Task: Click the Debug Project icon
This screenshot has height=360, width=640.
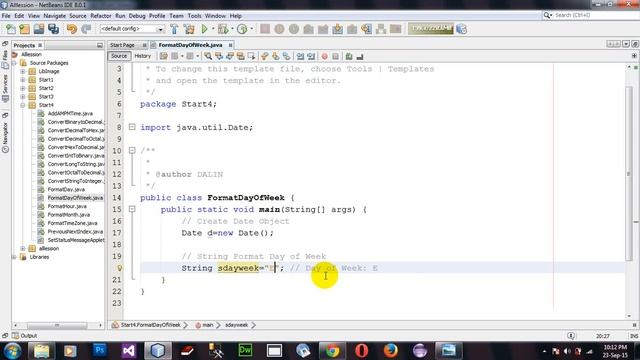Action: [223, 29]
